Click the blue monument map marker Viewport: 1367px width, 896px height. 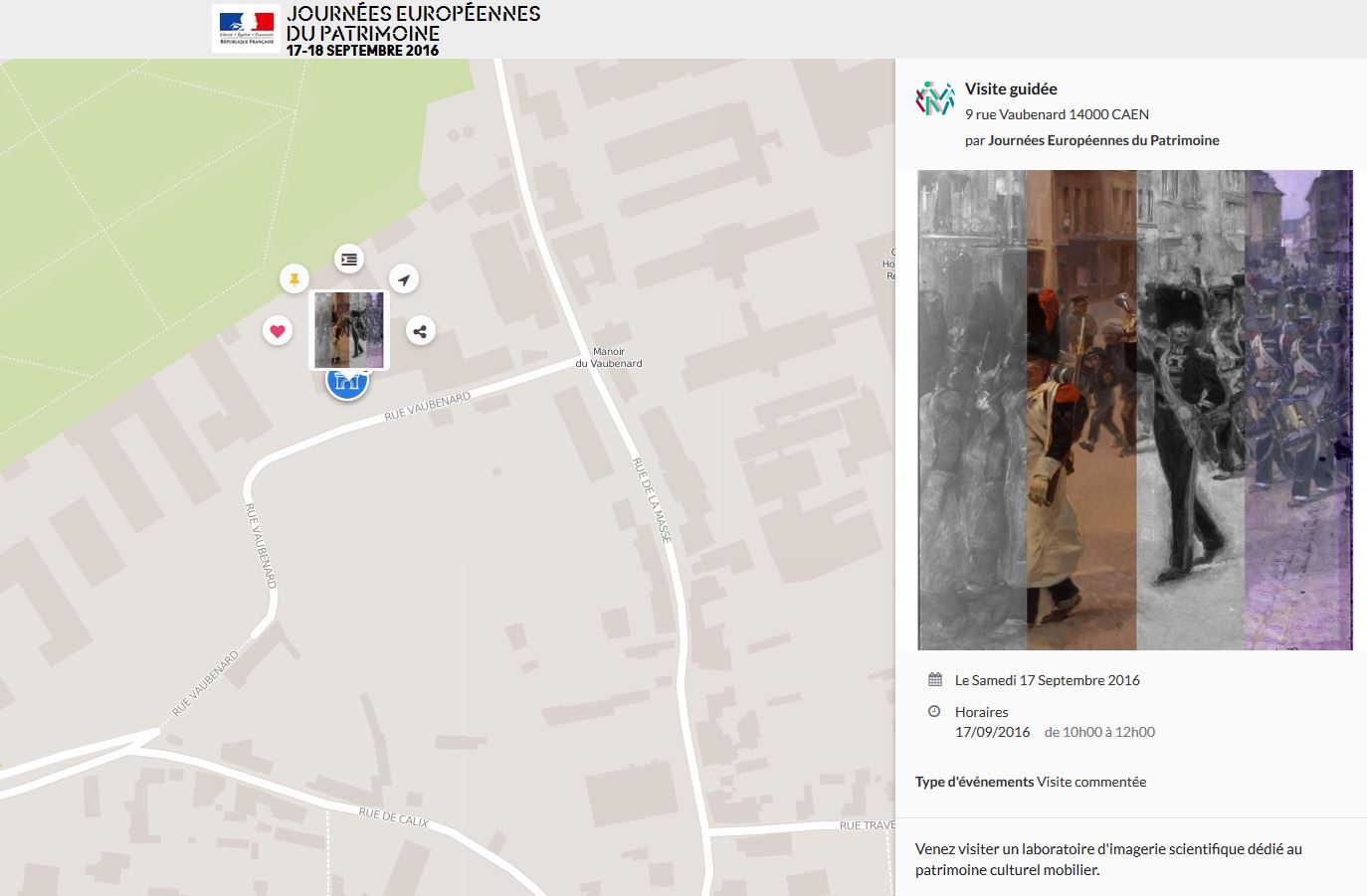pos(347,383)
